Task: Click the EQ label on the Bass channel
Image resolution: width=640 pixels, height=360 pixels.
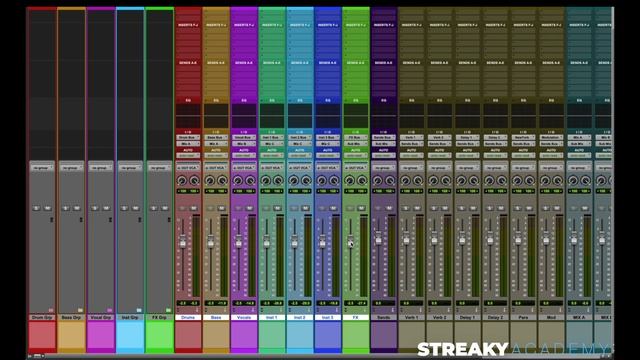Action: tap(216, 100)
